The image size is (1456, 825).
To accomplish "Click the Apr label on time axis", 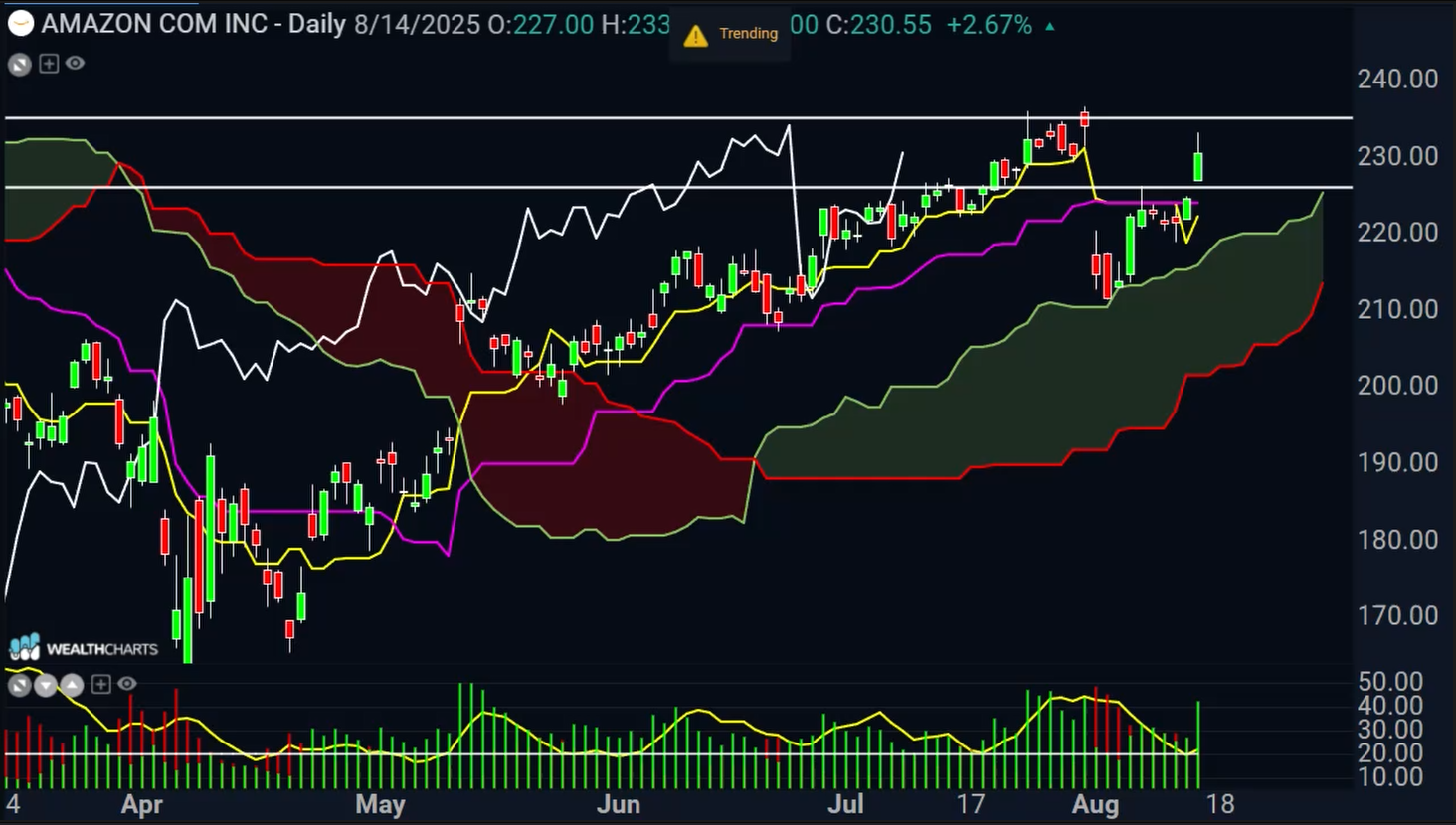I will (142, 804).
